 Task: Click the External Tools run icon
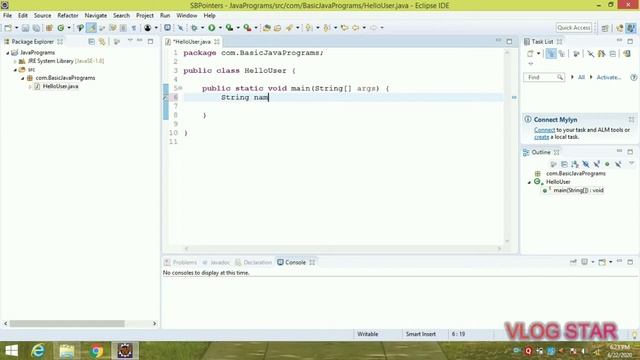click(247, 28)
